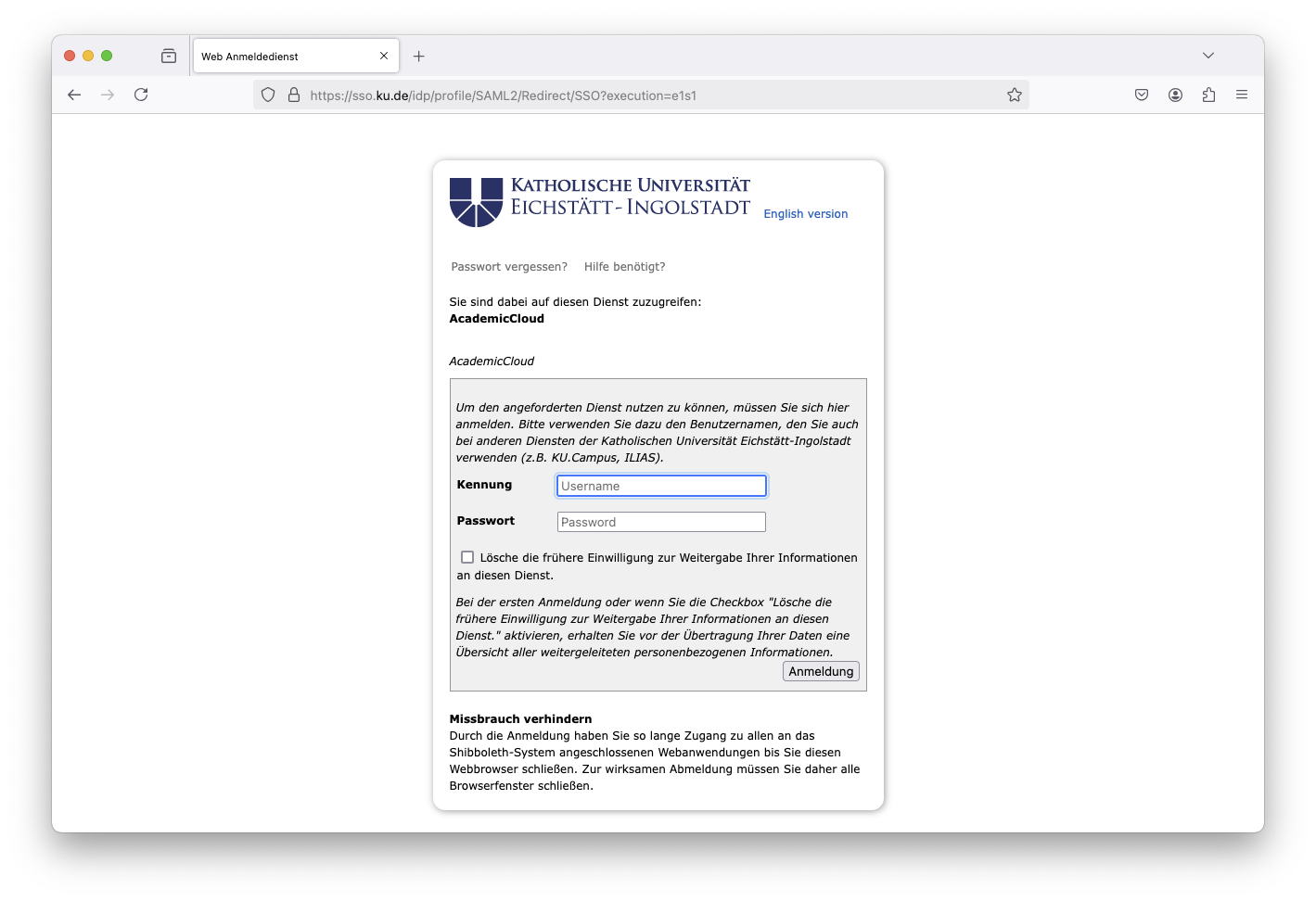Open the browser list-all-tabs chevron
Image resolution: width=1316 pixels, height=901 pixels.
1207,56
